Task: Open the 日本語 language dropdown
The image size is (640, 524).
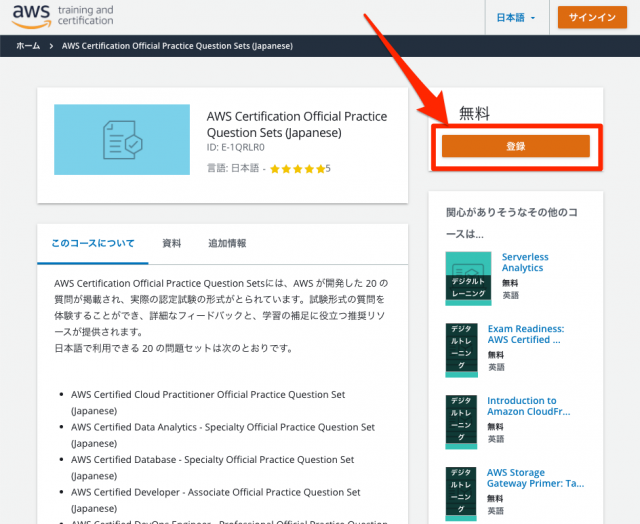Action: (516, 18)
